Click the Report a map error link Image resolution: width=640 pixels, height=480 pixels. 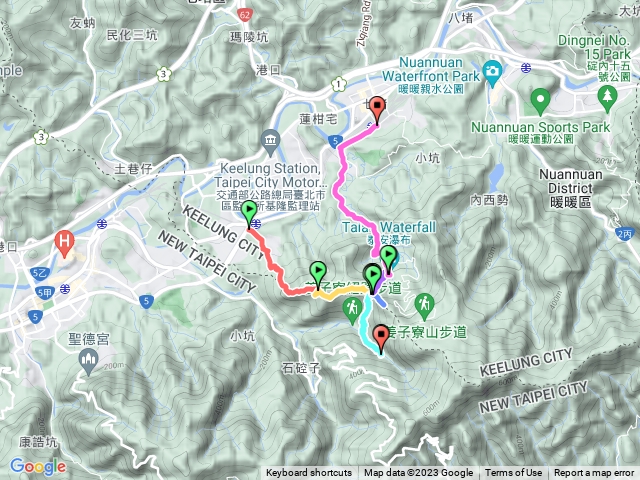tap(594, 473)
